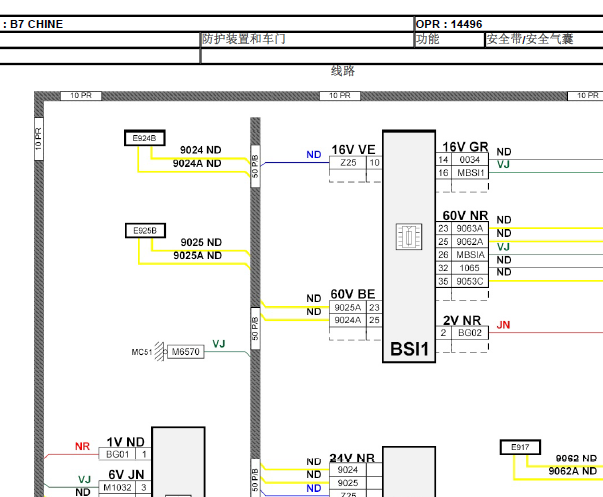Click pin 35 cell beside 9053C
The height and width of the screenshot is (497, 603).
click(x=443, y=281)
